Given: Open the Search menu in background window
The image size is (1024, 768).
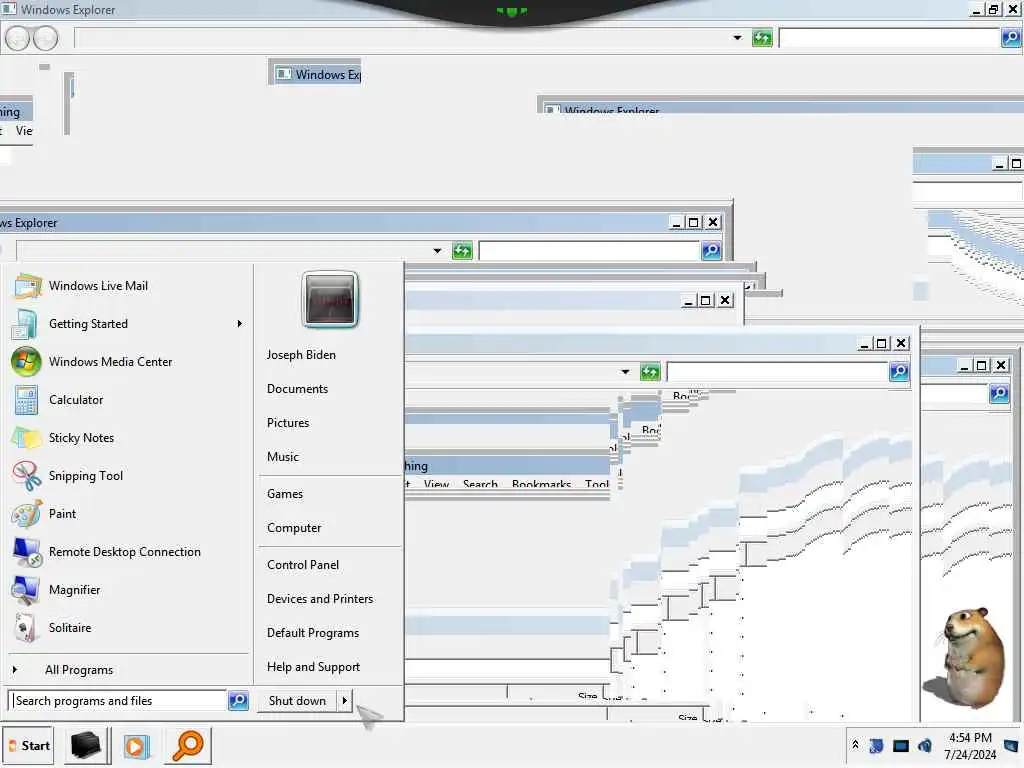Looking at the screenshot, I should click(480, 485).
